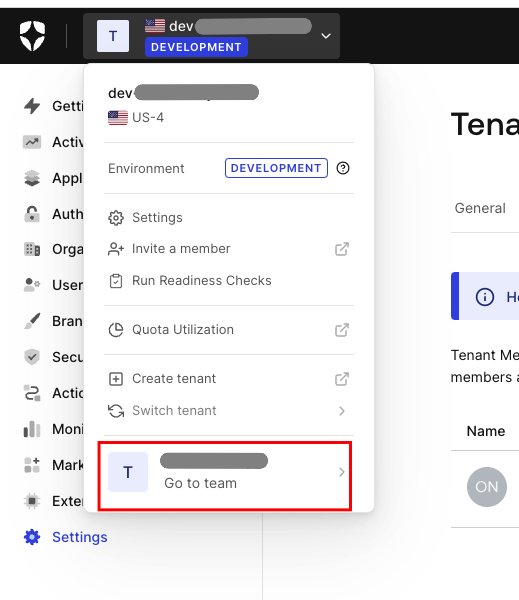Click the environment help question mark icon
519x600 pixels.
coord(343,168)
